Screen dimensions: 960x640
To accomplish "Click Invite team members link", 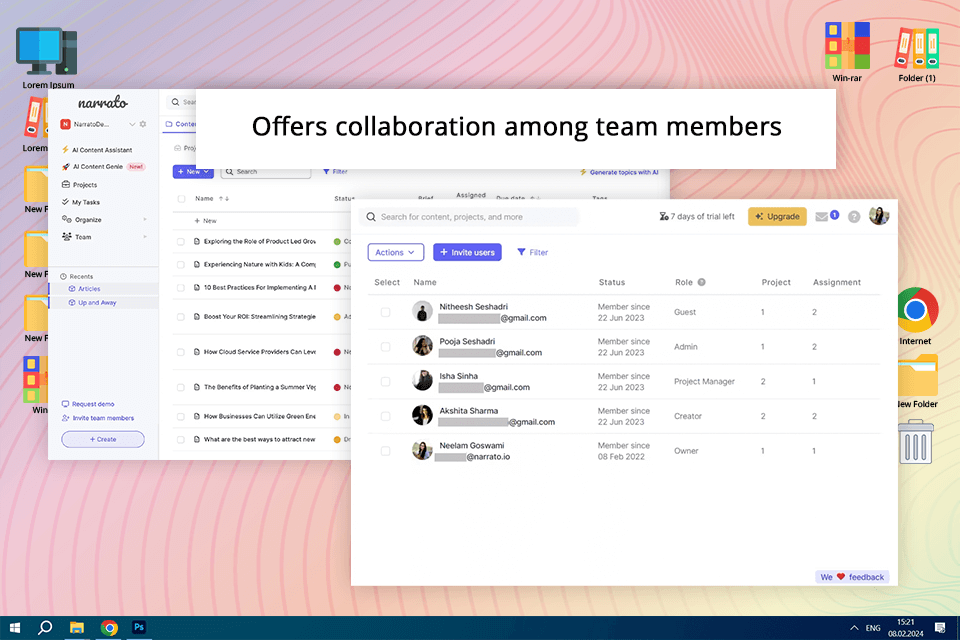I will pyautogui.click(x=98, y=418).
